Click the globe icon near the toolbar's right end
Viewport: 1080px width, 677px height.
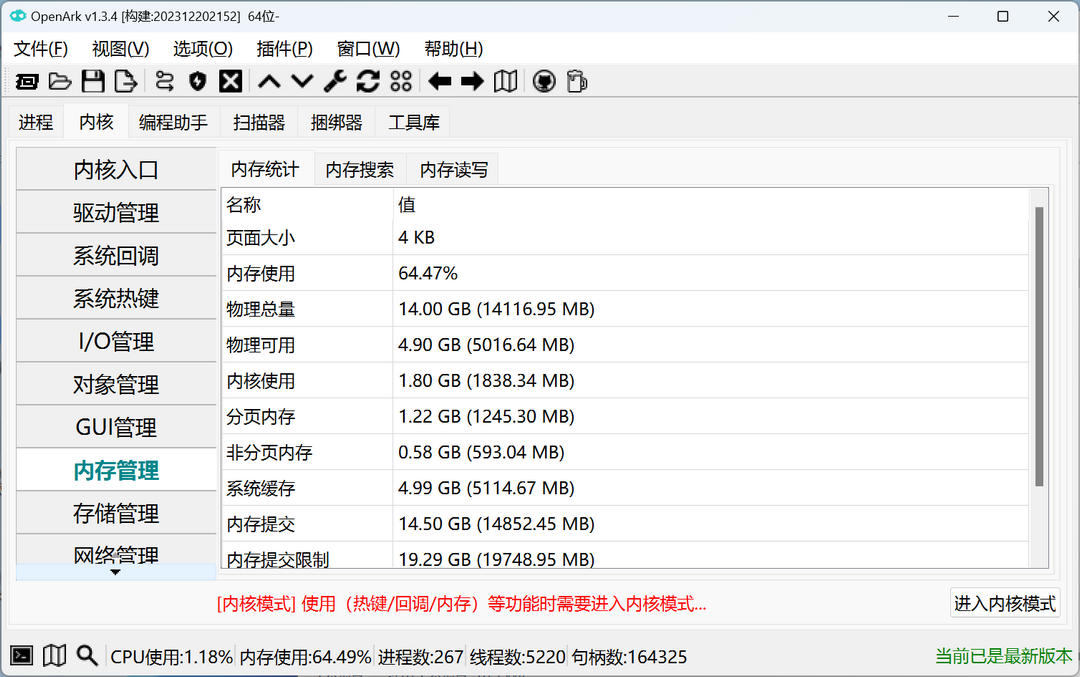point(543,81)
